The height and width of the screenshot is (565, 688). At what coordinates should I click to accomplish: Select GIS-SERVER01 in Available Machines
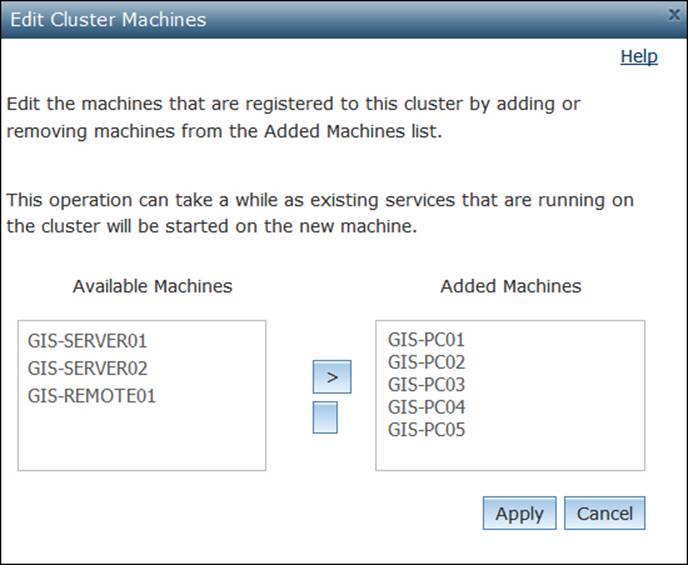pyautogui.click(x=88, y=340)
